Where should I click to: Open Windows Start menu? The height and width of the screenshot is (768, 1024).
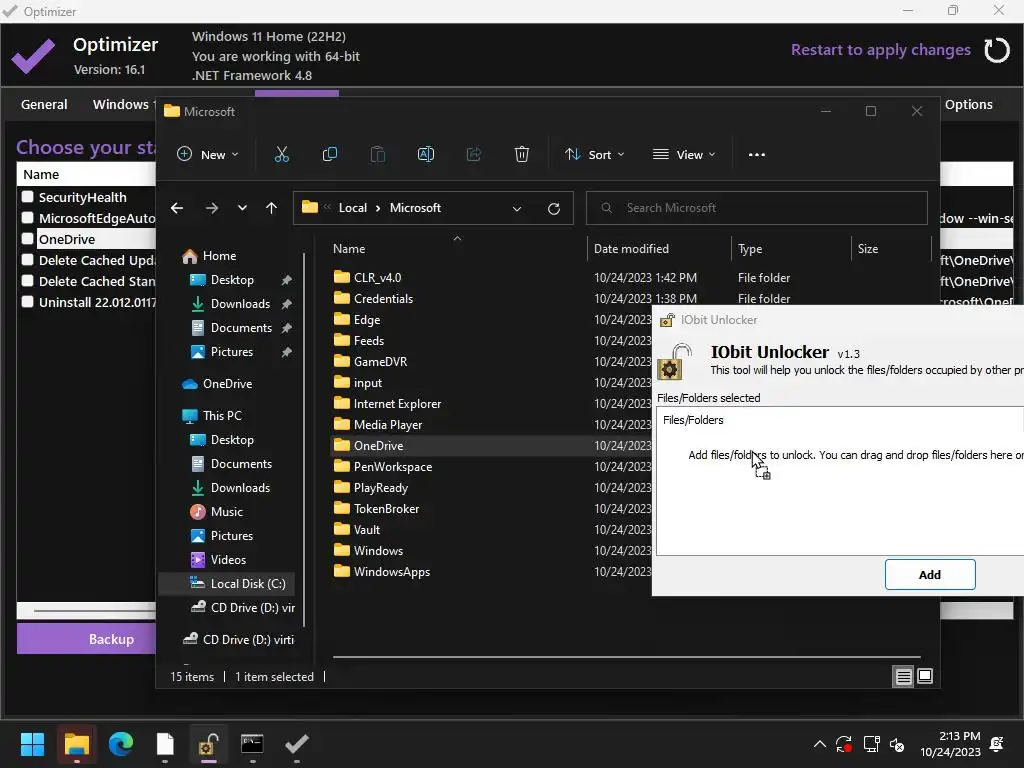pyautogui.click(x=32, y=744)
